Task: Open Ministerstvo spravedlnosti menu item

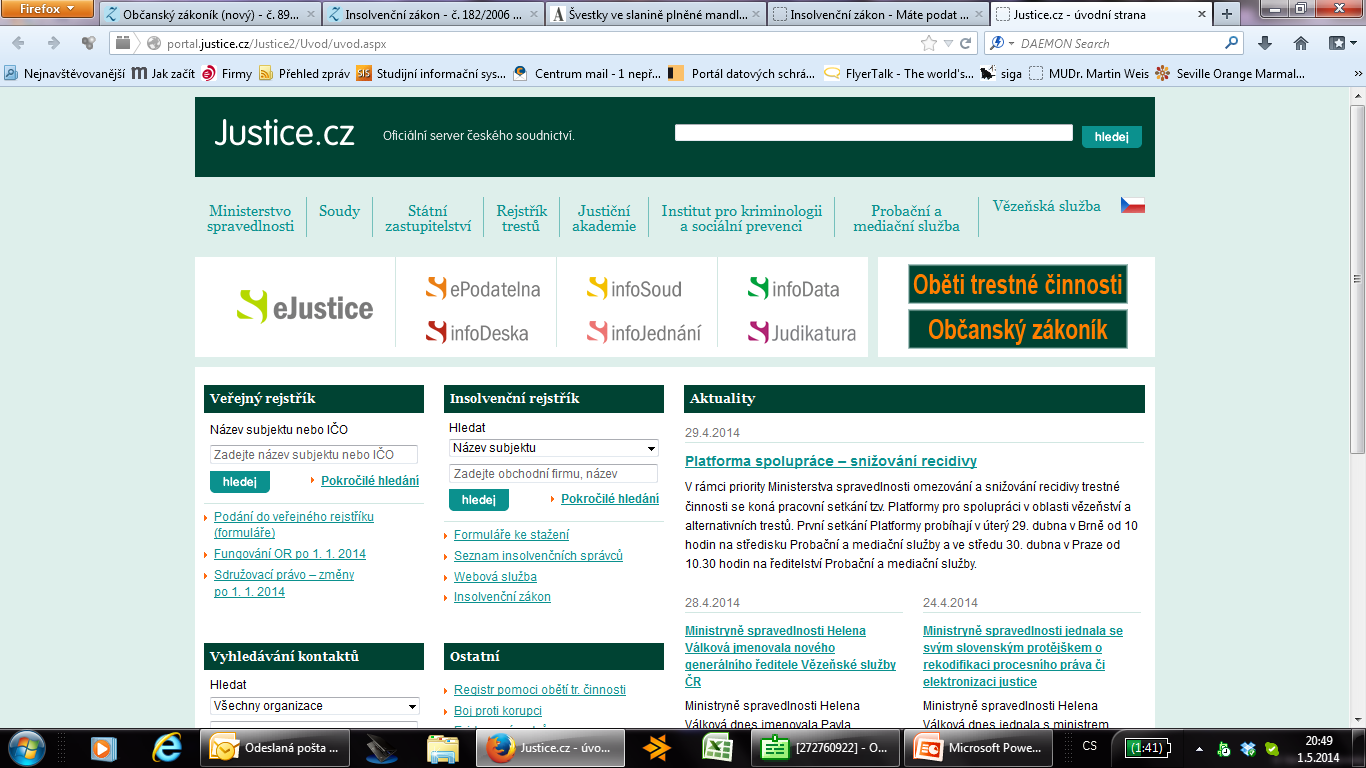Action: (250, 218)
